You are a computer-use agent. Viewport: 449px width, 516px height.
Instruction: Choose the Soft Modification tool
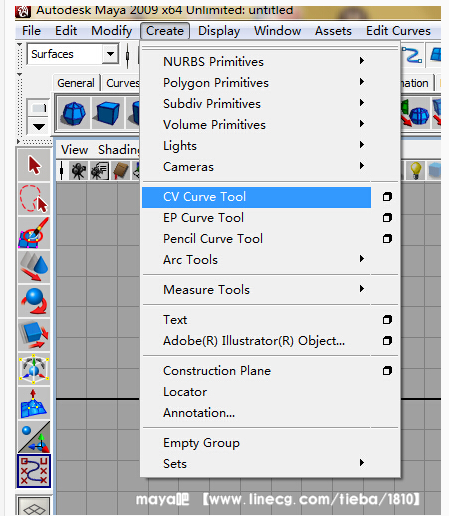[x=34, y=403]
